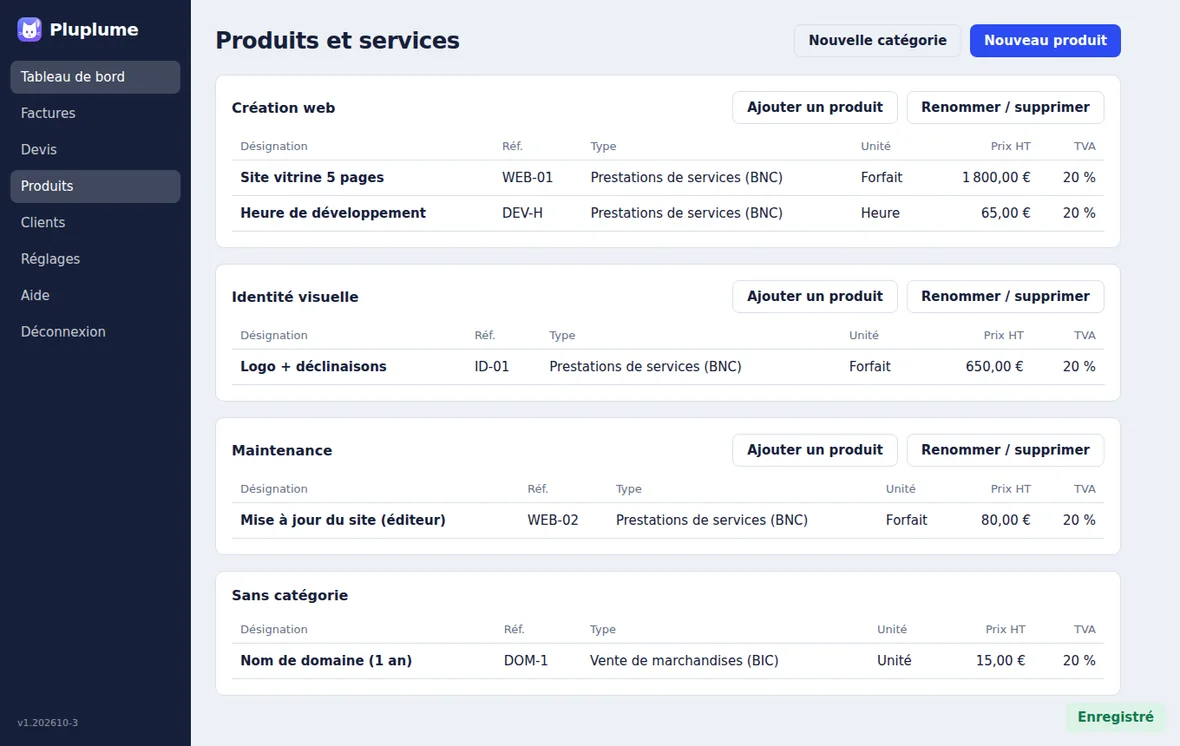
Task: Click the Création web category title
Action: click(x=284, y=108)
